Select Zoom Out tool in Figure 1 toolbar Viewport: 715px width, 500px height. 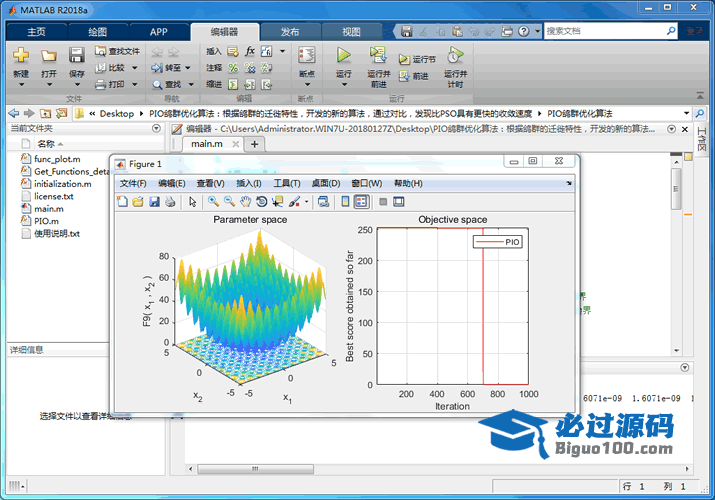(229, 201)
